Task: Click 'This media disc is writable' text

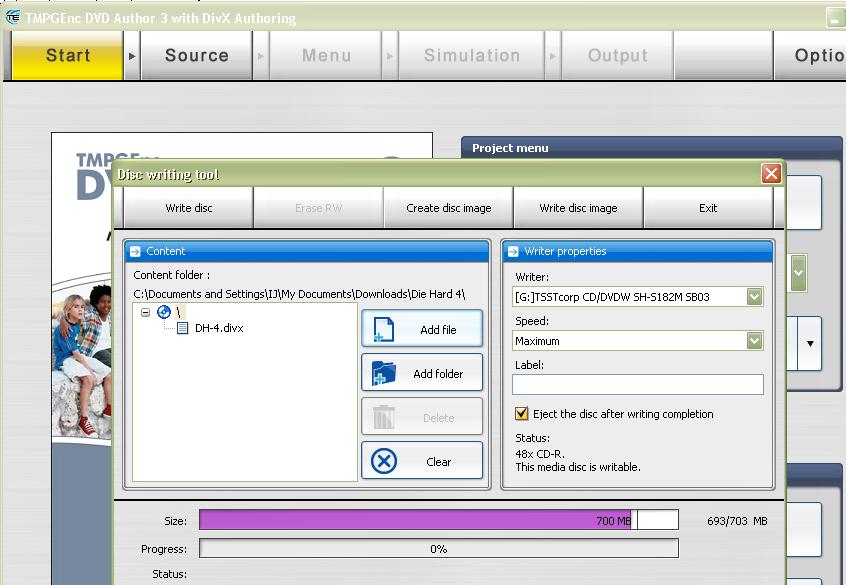Action: pyautogui.click(x=578, y=467)
